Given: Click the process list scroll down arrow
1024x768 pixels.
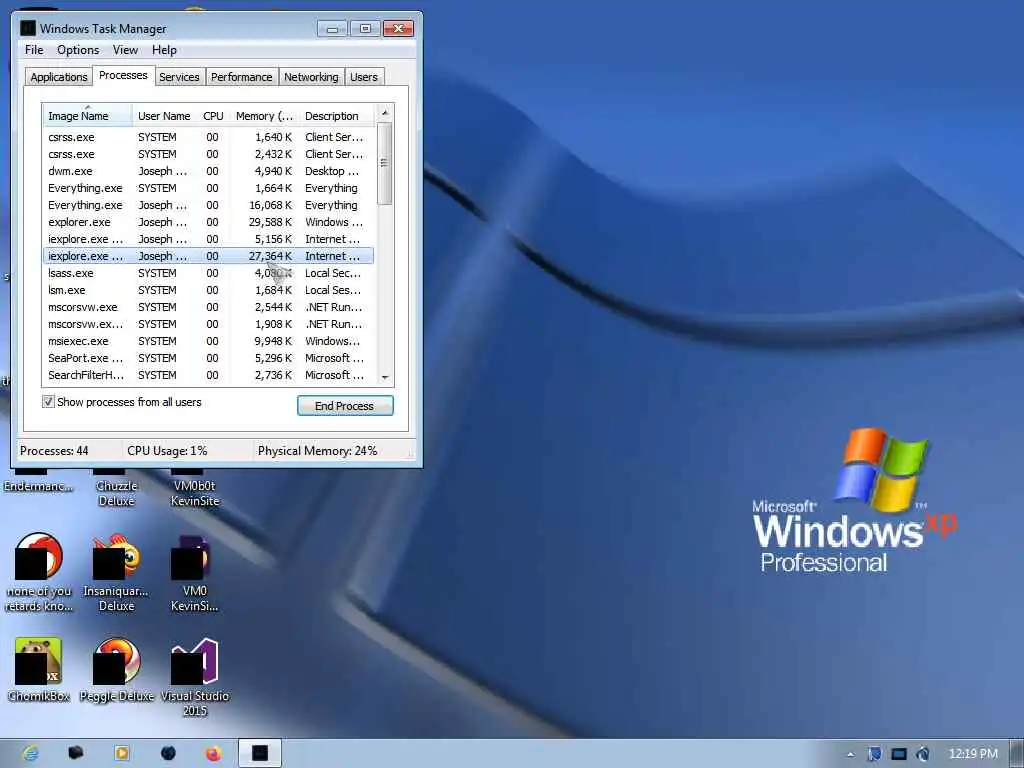Looking at the screenshot, I should [x=385, y=377].
